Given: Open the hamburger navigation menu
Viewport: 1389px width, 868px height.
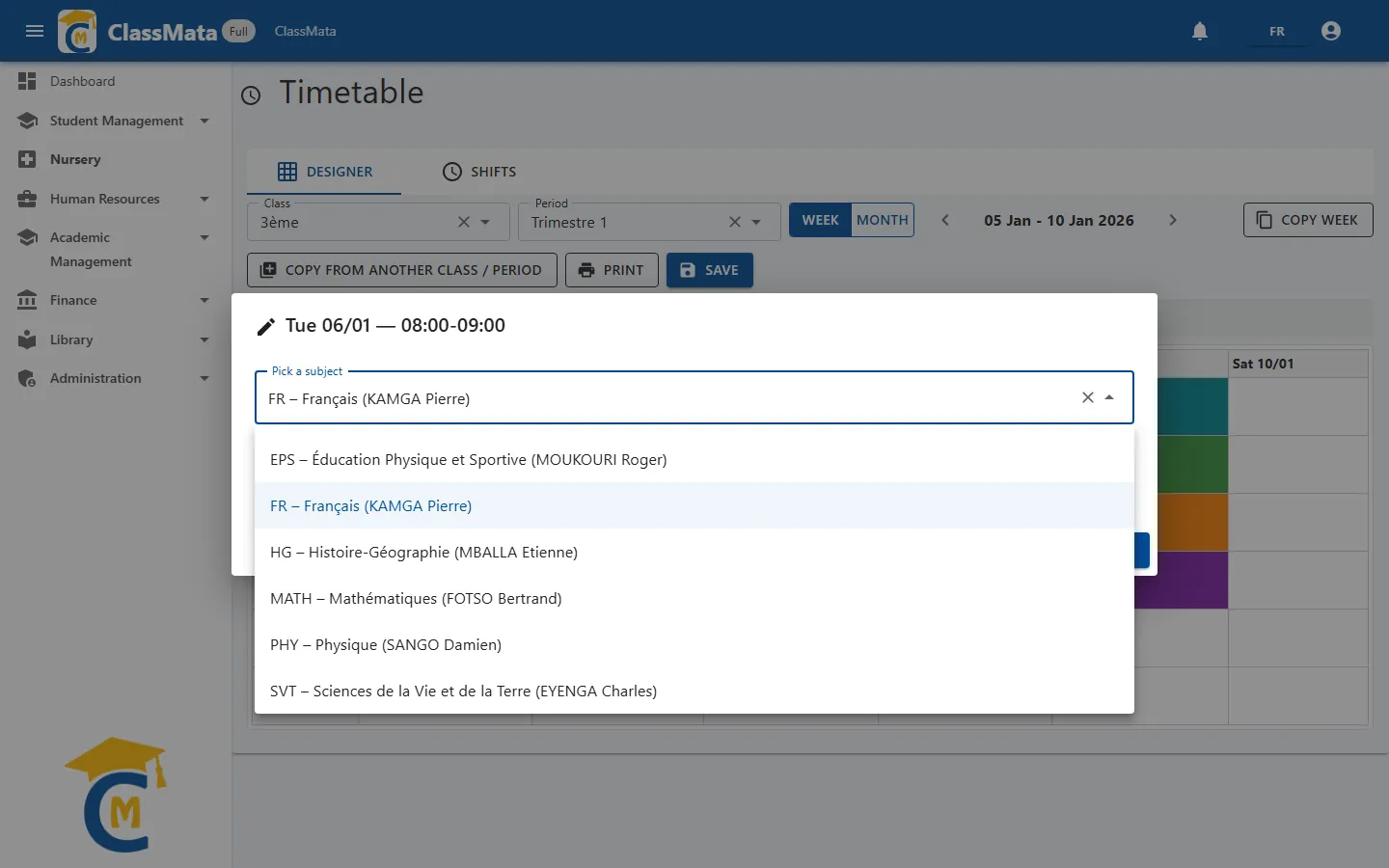Looking at the screenshot, I should pos(35,31).
